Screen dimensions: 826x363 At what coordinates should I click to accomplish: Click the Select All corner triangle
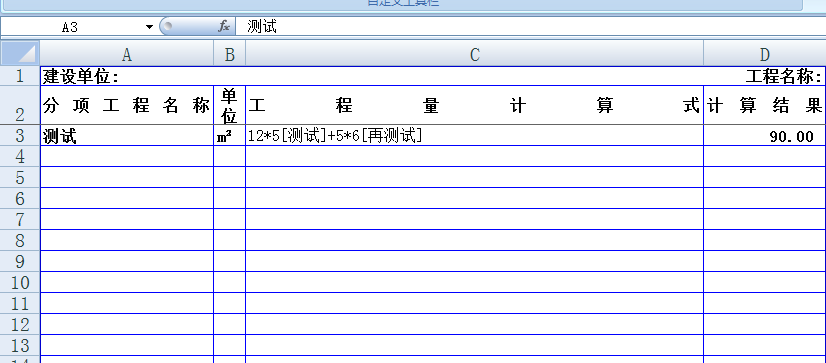[20, 53]
